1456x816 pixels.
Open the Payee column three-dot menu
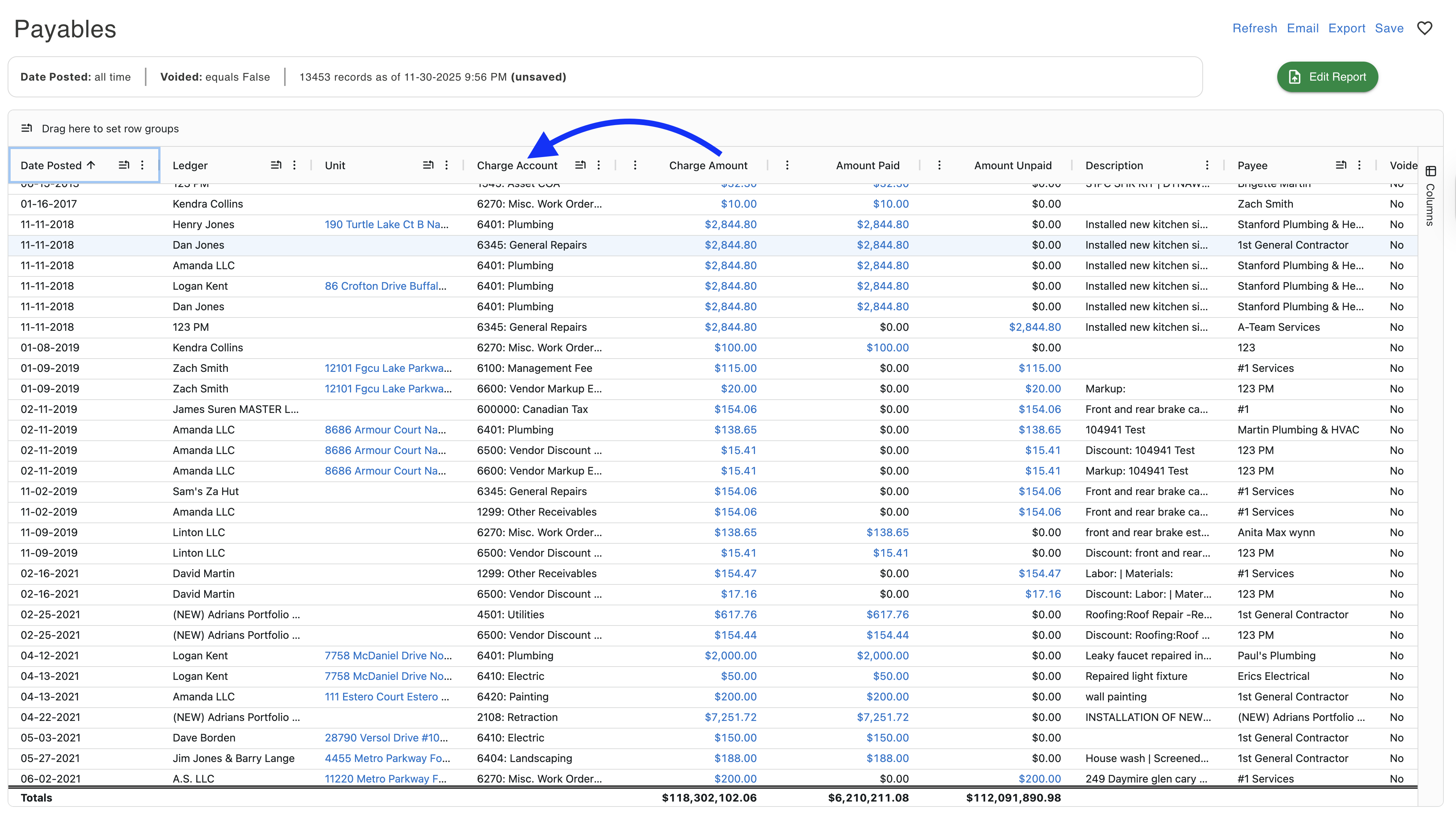point(1359,165)
